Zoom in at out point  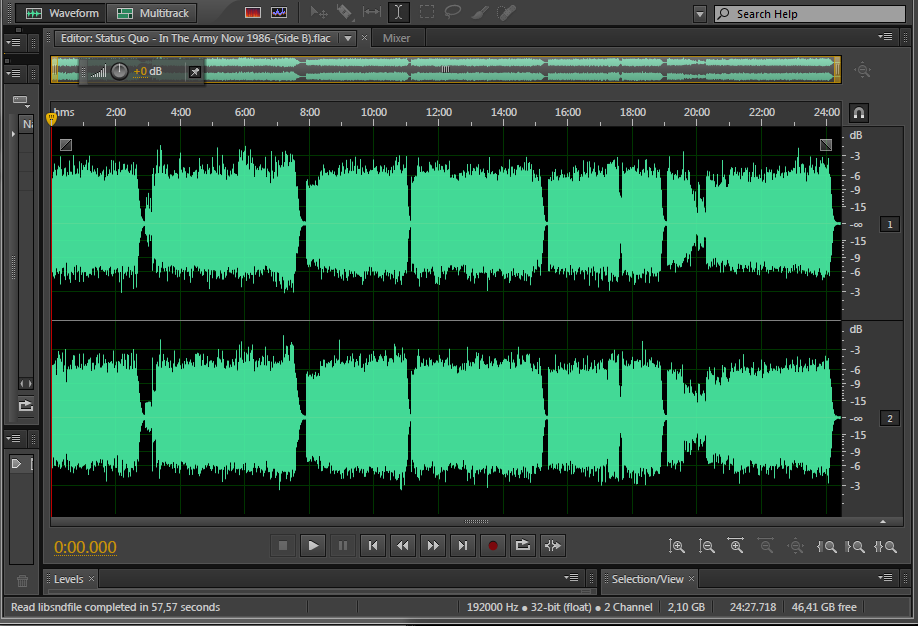tap(855, 546)
